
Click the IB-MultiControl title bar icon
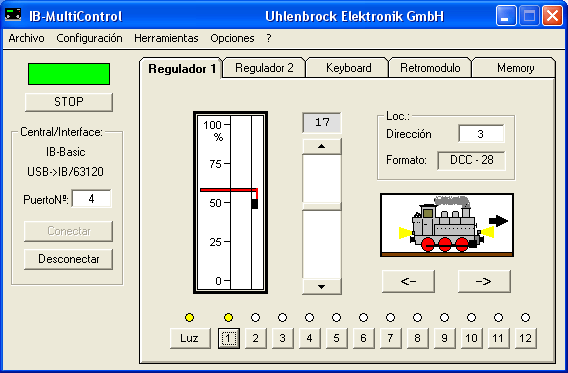[x=13, y=16]
